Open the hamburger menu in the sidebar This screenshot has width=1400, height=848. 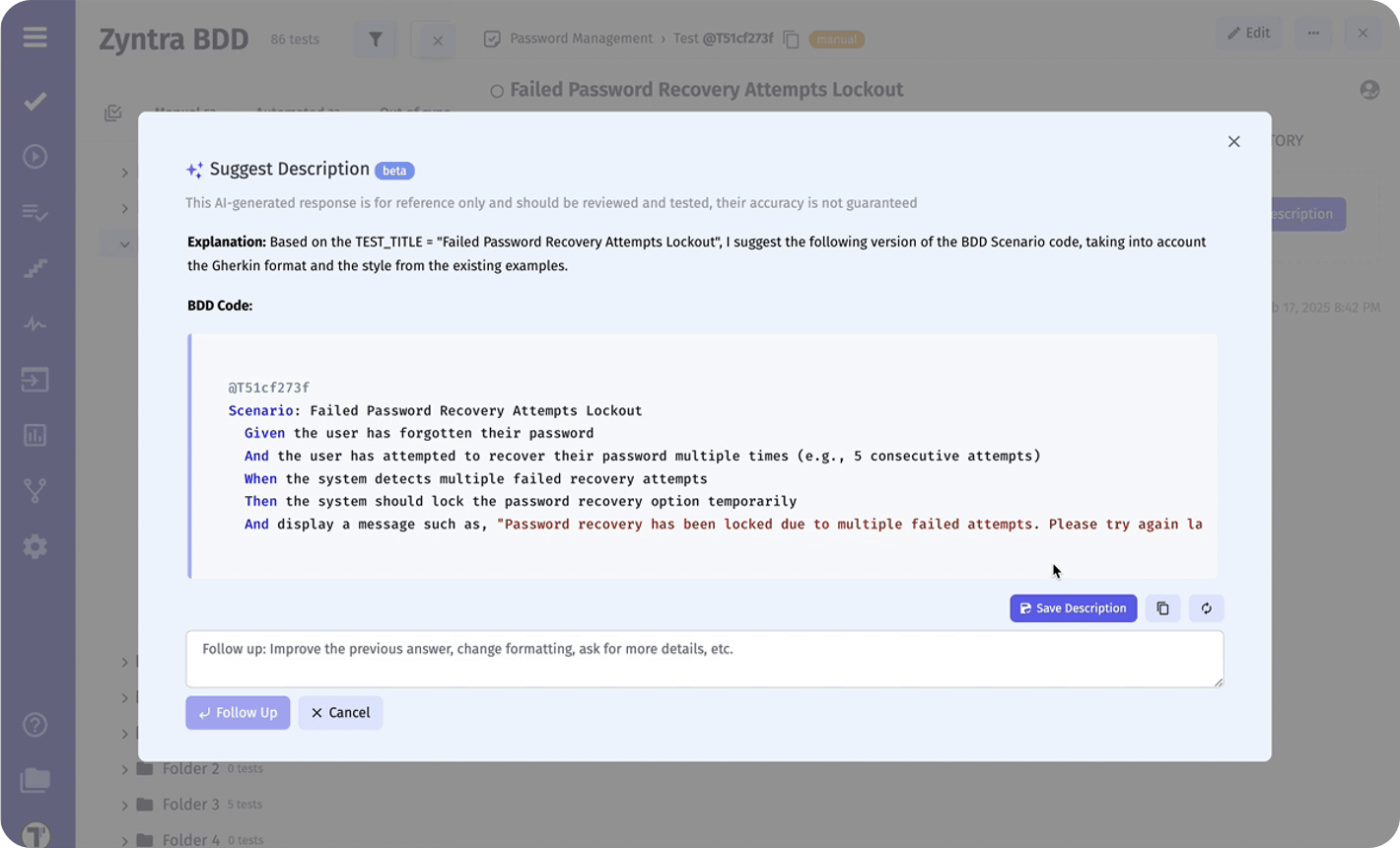pos(36,37)
